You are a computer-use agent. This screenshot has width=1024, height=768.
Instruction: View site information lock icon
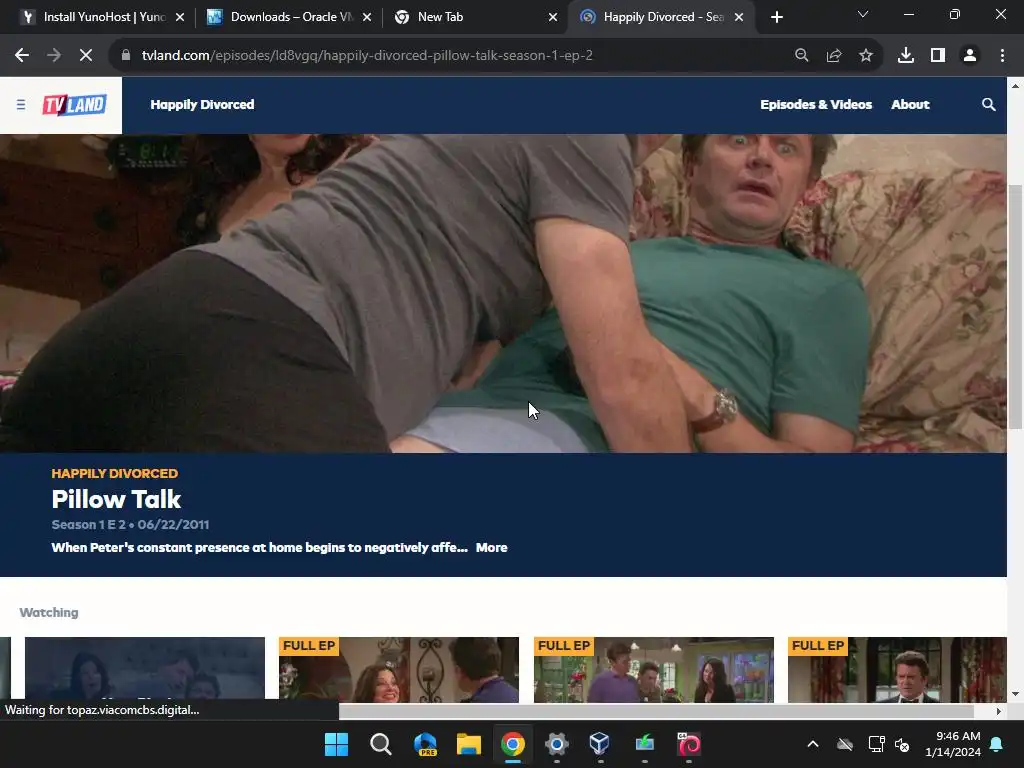tap(126, 56)
